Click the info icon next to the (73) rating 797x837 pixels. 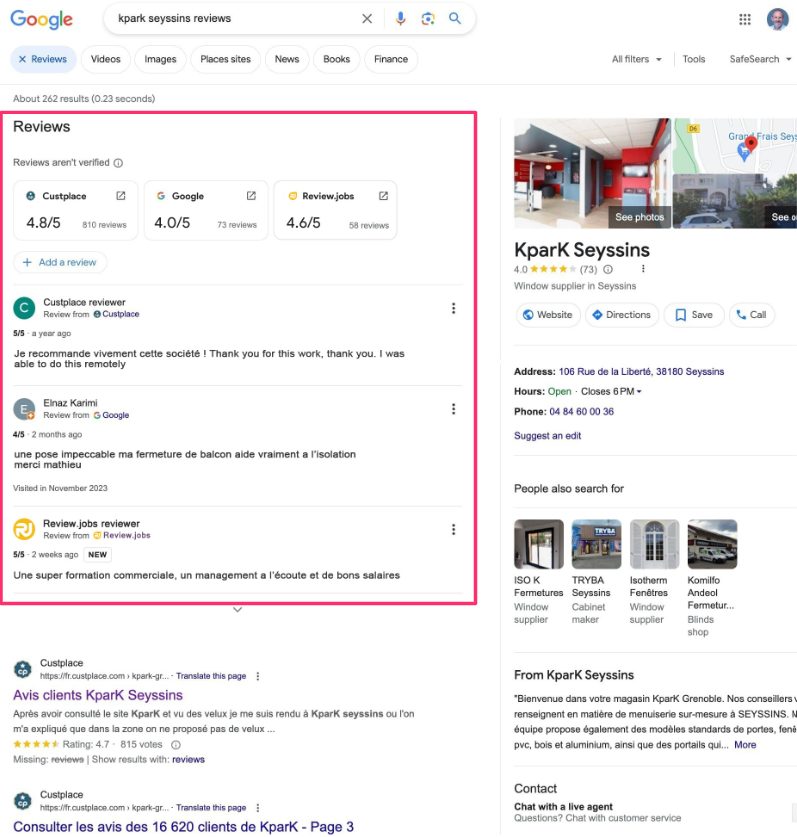coord(607,269)
